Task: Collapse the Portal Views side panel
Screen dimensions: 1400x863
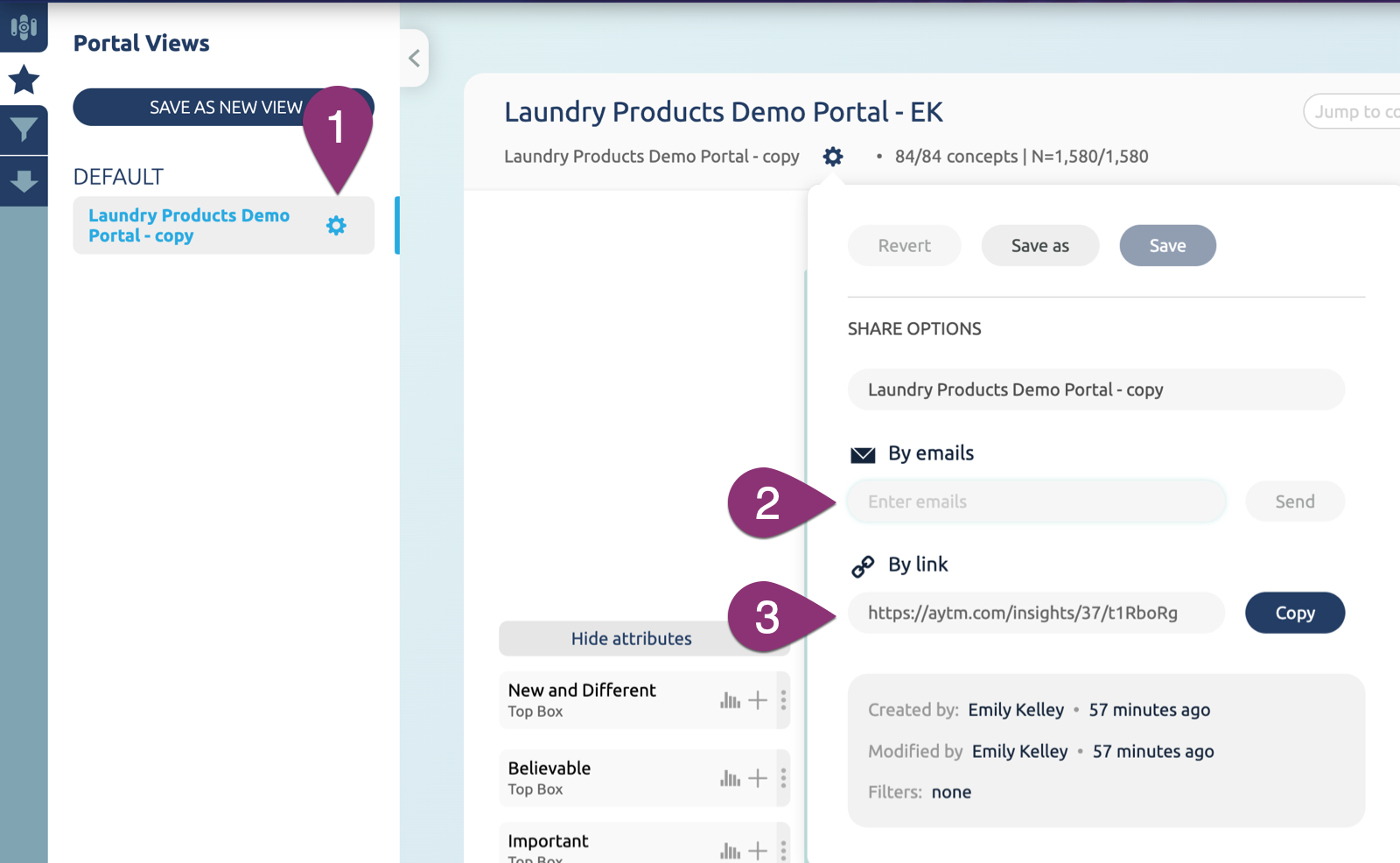Action: (414, 59)
